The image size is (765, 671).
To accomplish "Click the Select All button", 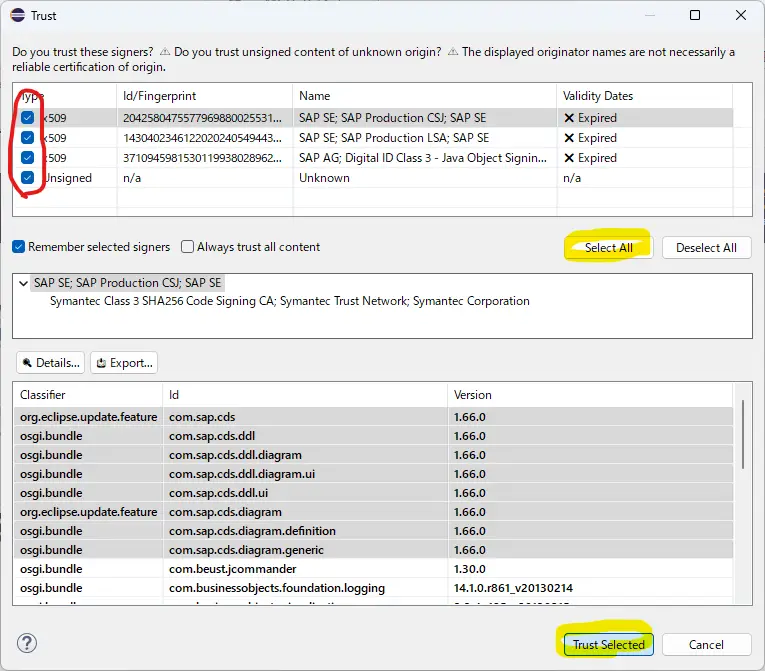I will click(x=608, y=247).
